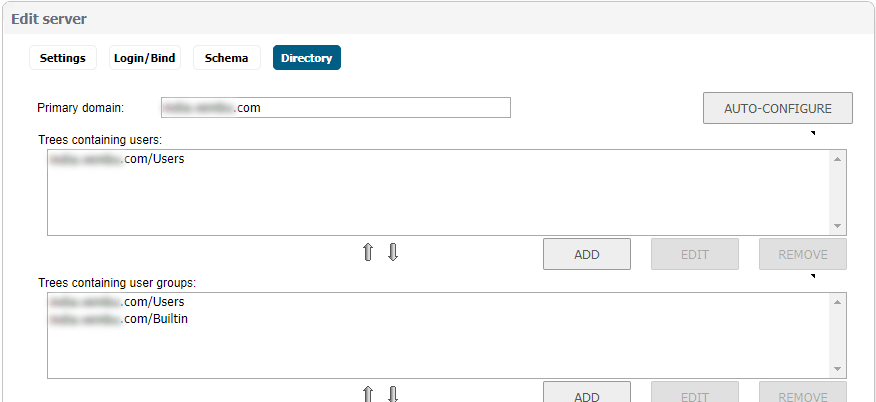Move users tree entry down with down arrow
The height and width of the screenshot is (402, 876).
(x=393, y=252)
